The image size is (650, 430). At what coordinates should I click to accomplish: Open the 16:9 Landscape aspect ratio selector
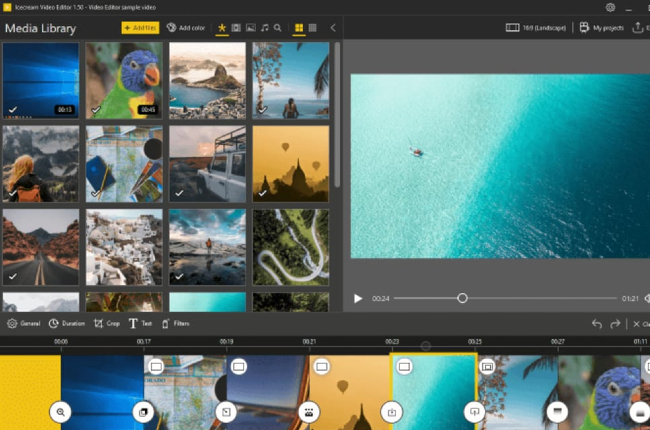pos(536,28)
